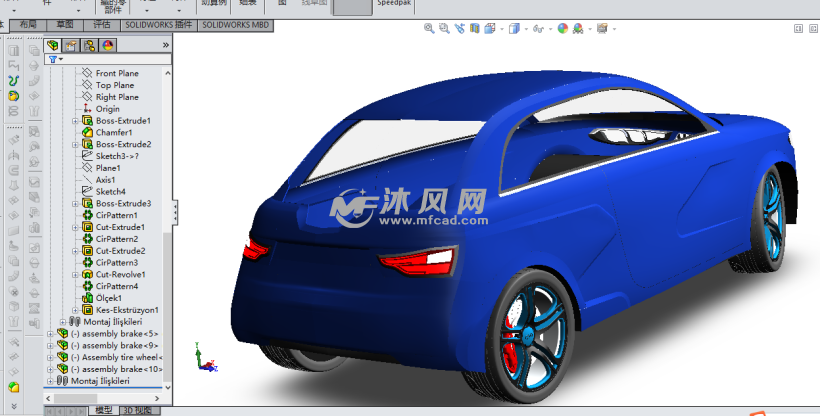Screen dimensions: 820x416
Task: Open the tree filter funnel dropdown
Action: tap(55, 60)
